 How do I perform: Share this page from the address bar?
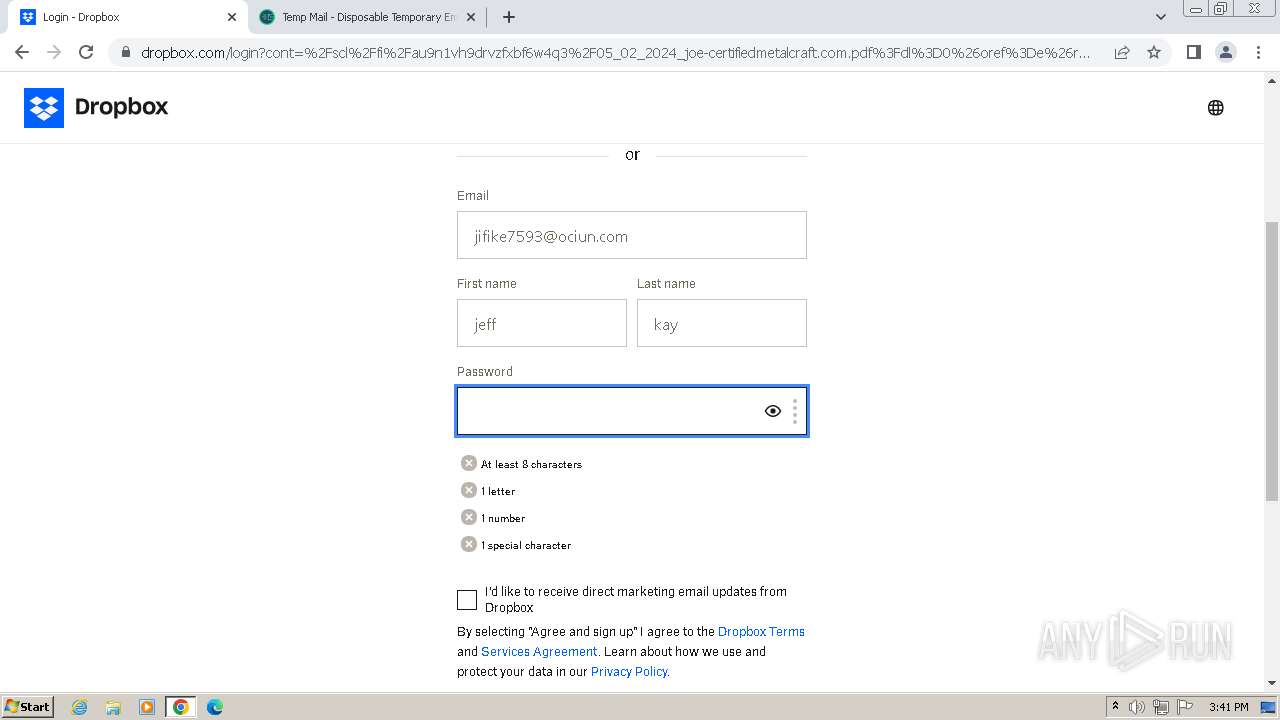[1122, 52]
